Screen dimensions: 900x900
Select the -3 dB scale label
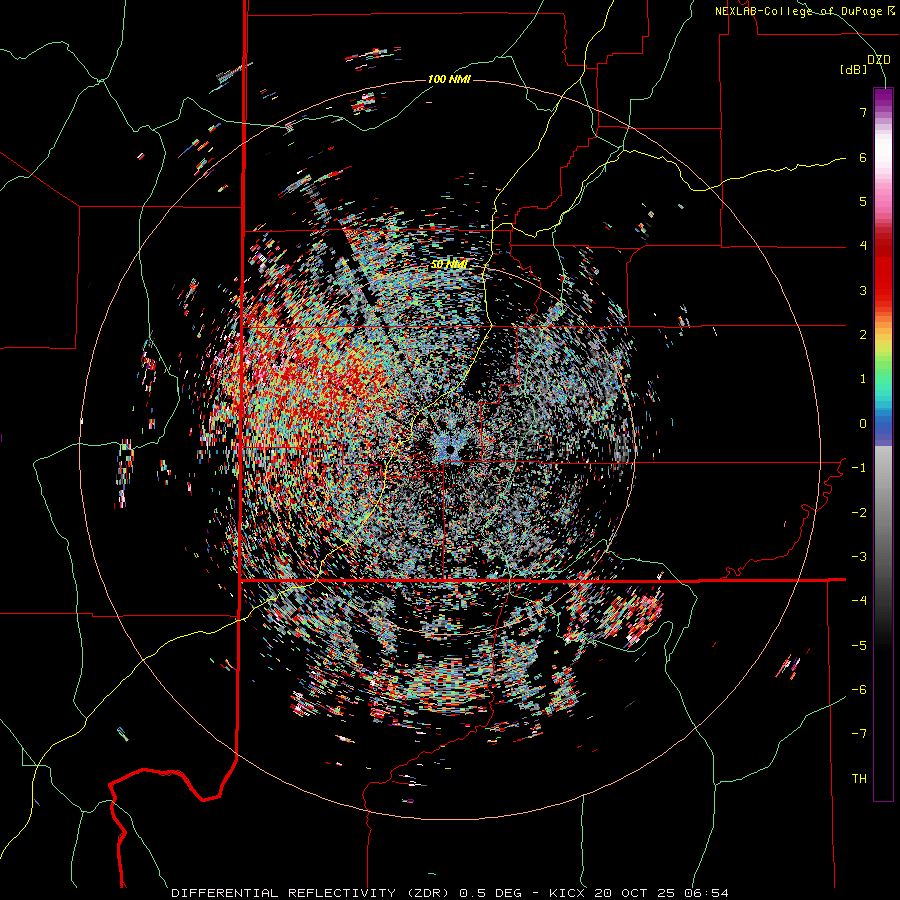[859, 557]
